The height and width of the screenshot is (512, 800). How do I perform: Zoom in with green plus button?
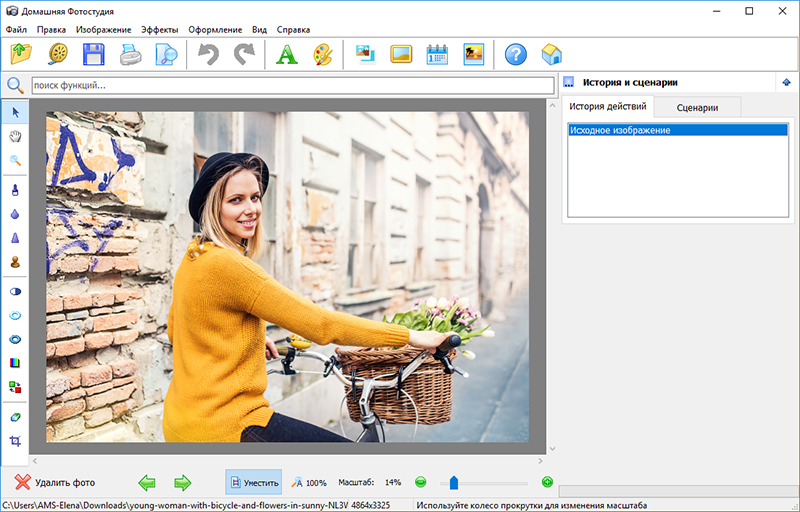tap(547, 482)
